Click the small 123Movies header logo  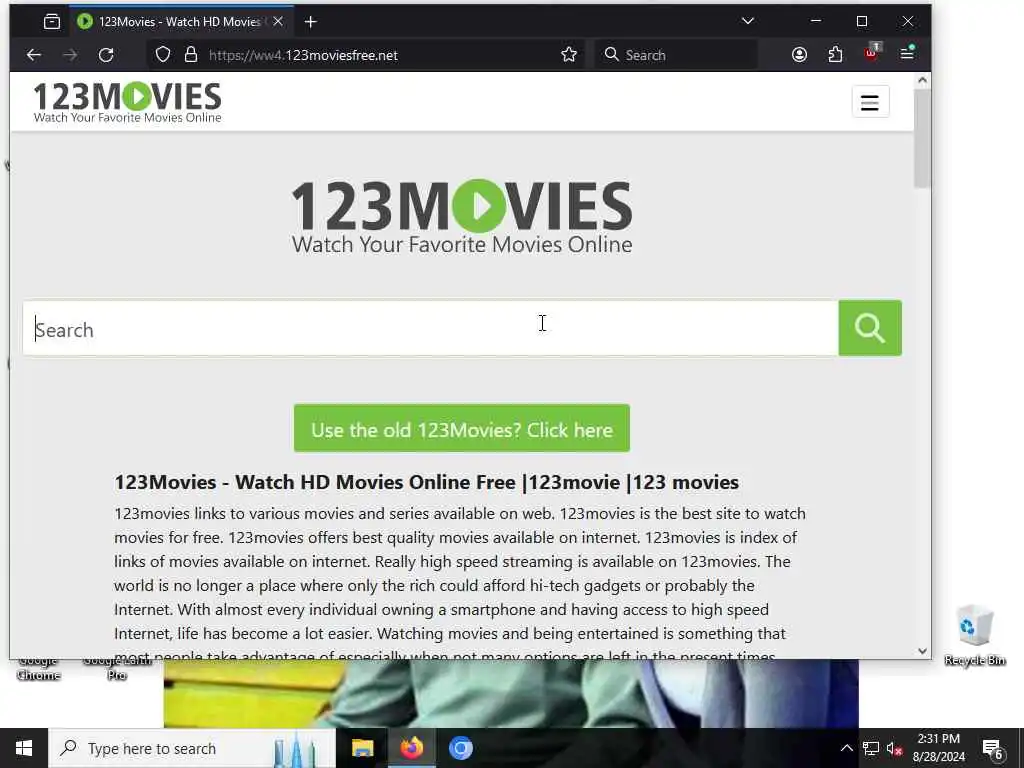tap(127, 102)
